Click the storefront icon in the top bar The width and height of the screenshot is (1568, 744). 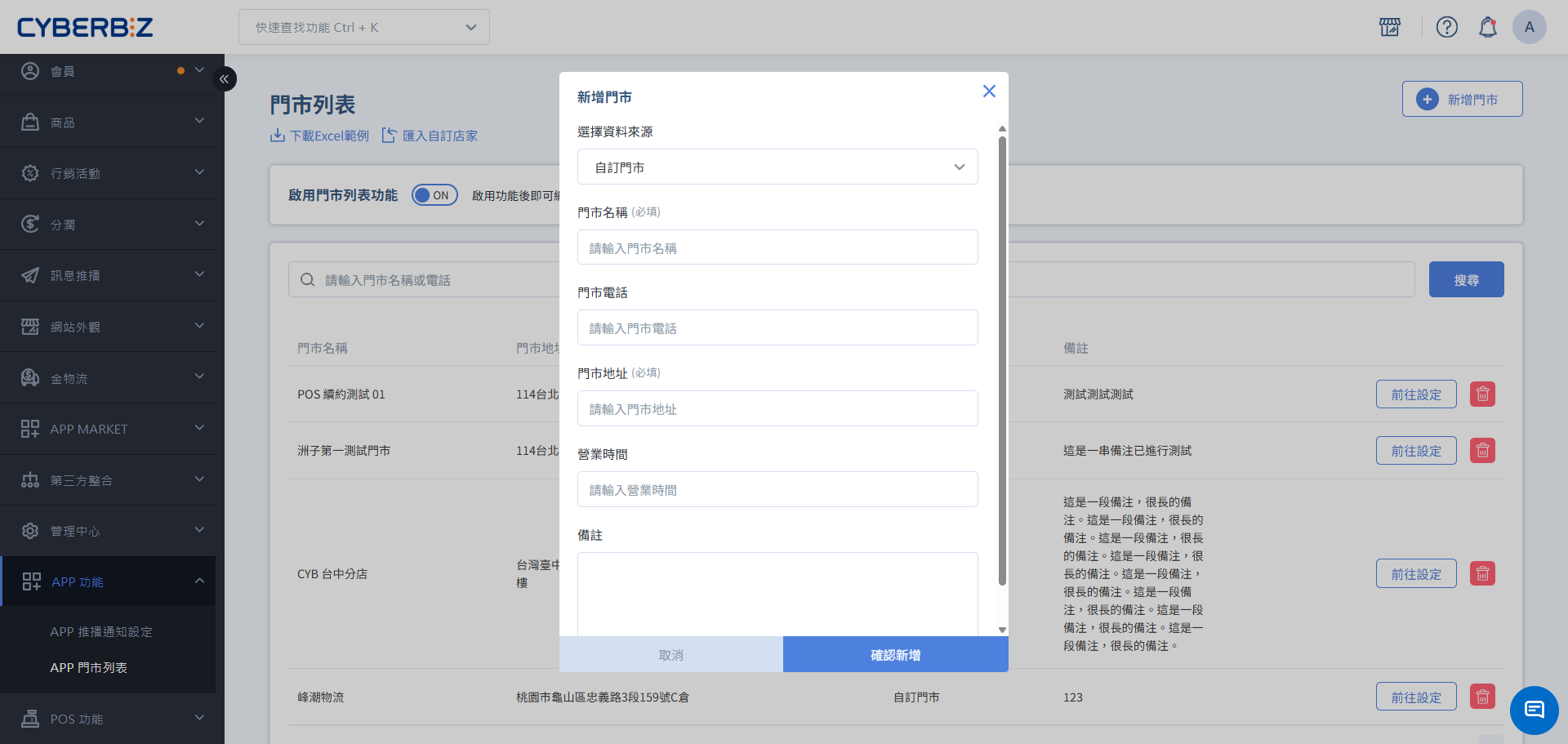[x=1390, y=27]
